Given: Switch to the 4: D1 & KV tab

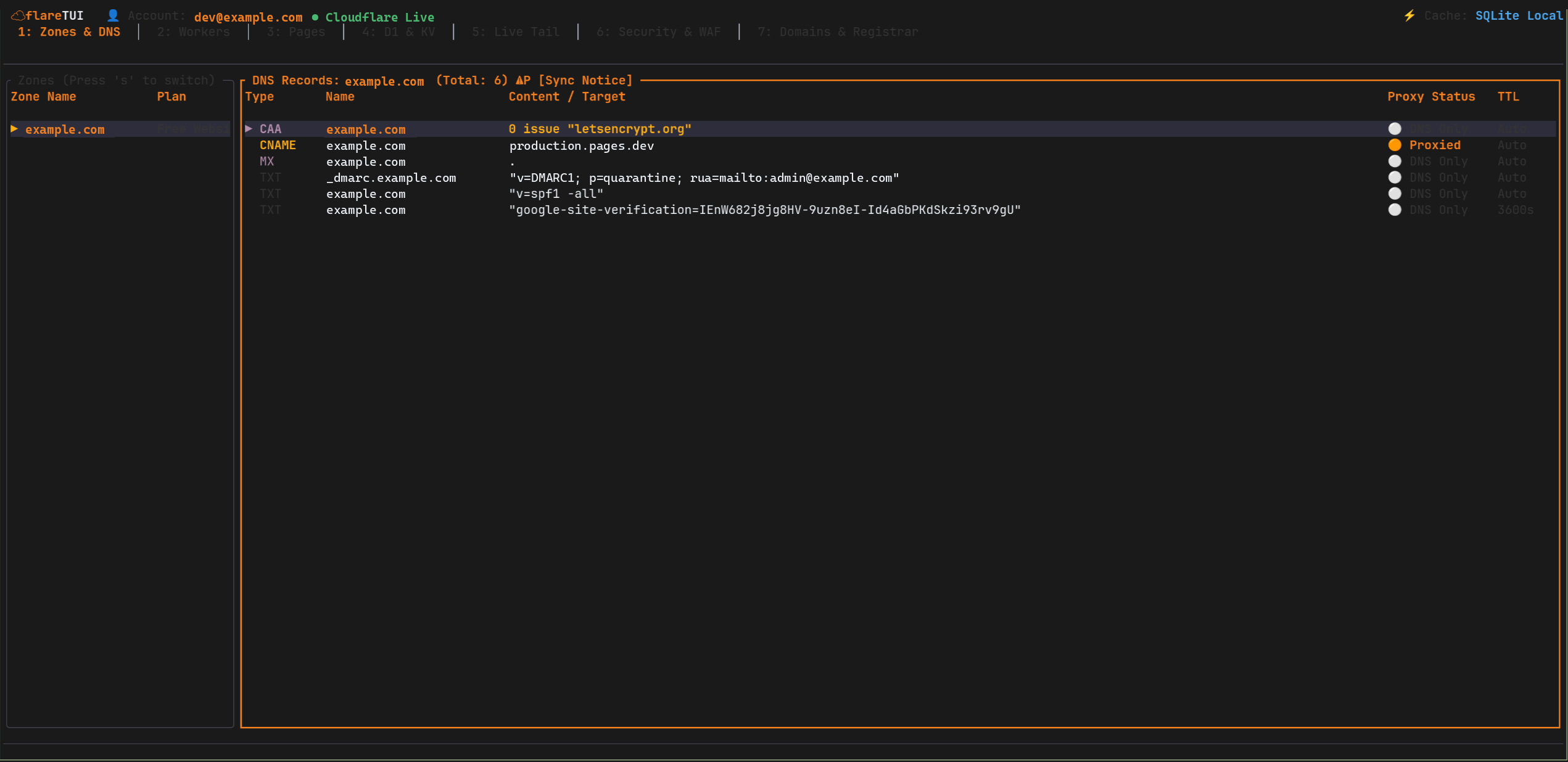Looking at the screenshot, I should click(398, 32).
